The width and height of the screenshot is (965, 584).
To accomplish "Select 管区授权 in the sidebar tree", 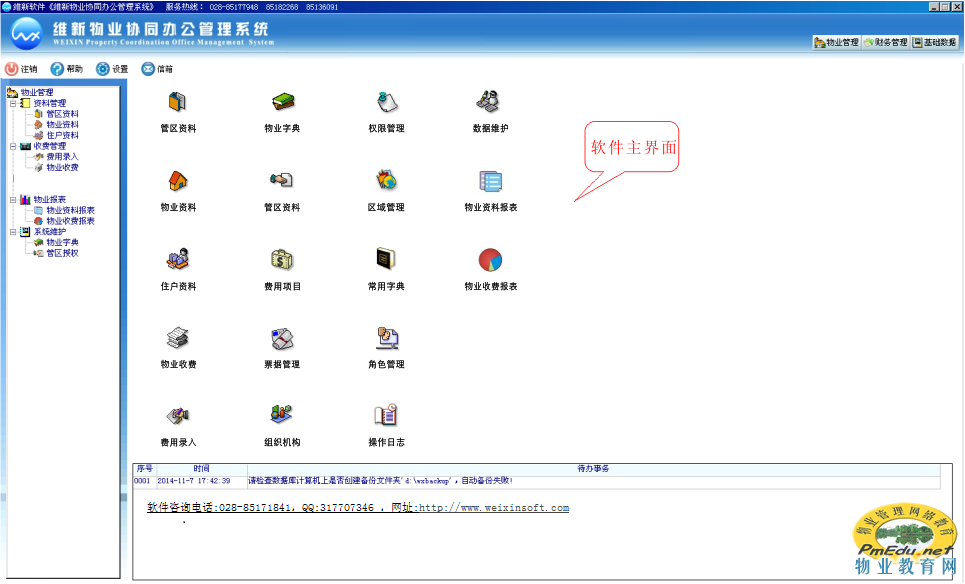I will click(62, 253).
